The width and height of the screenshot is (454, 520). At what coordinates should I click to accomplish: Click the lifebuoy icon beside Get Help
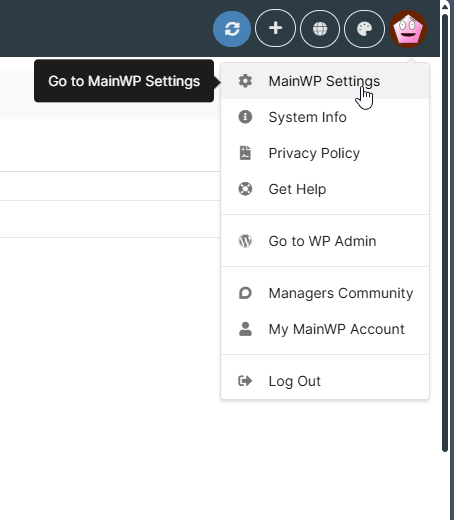pyautogui.click(x=245, y=189)
